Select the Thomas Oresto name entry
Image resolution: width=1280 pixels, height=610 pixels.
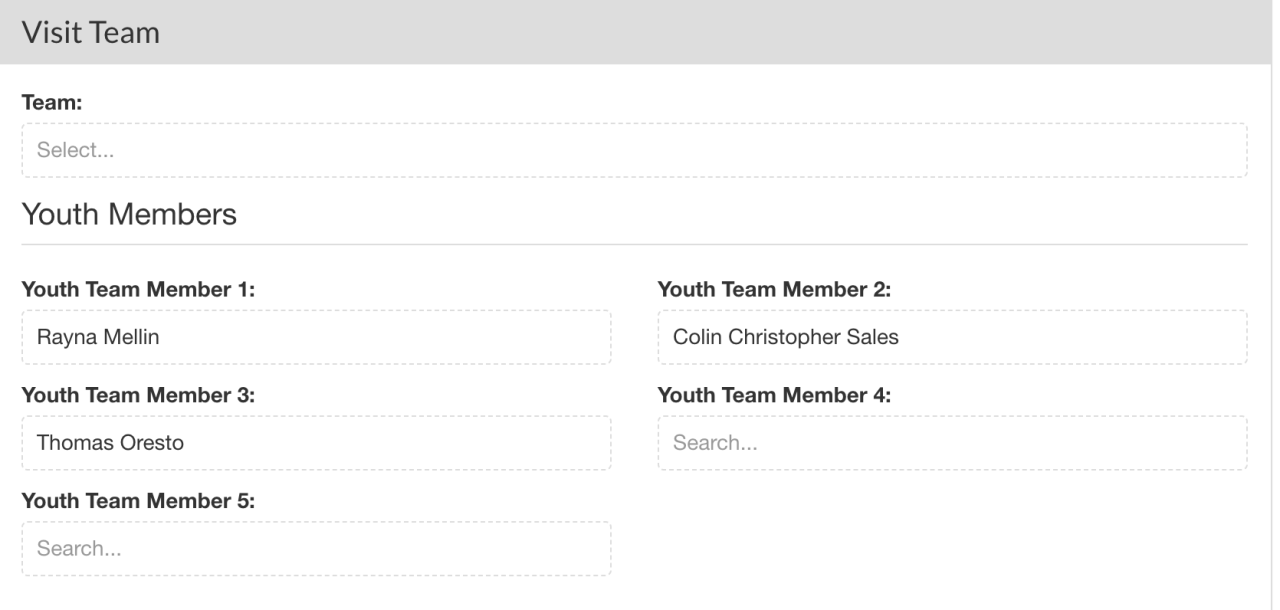coord(110,443)
